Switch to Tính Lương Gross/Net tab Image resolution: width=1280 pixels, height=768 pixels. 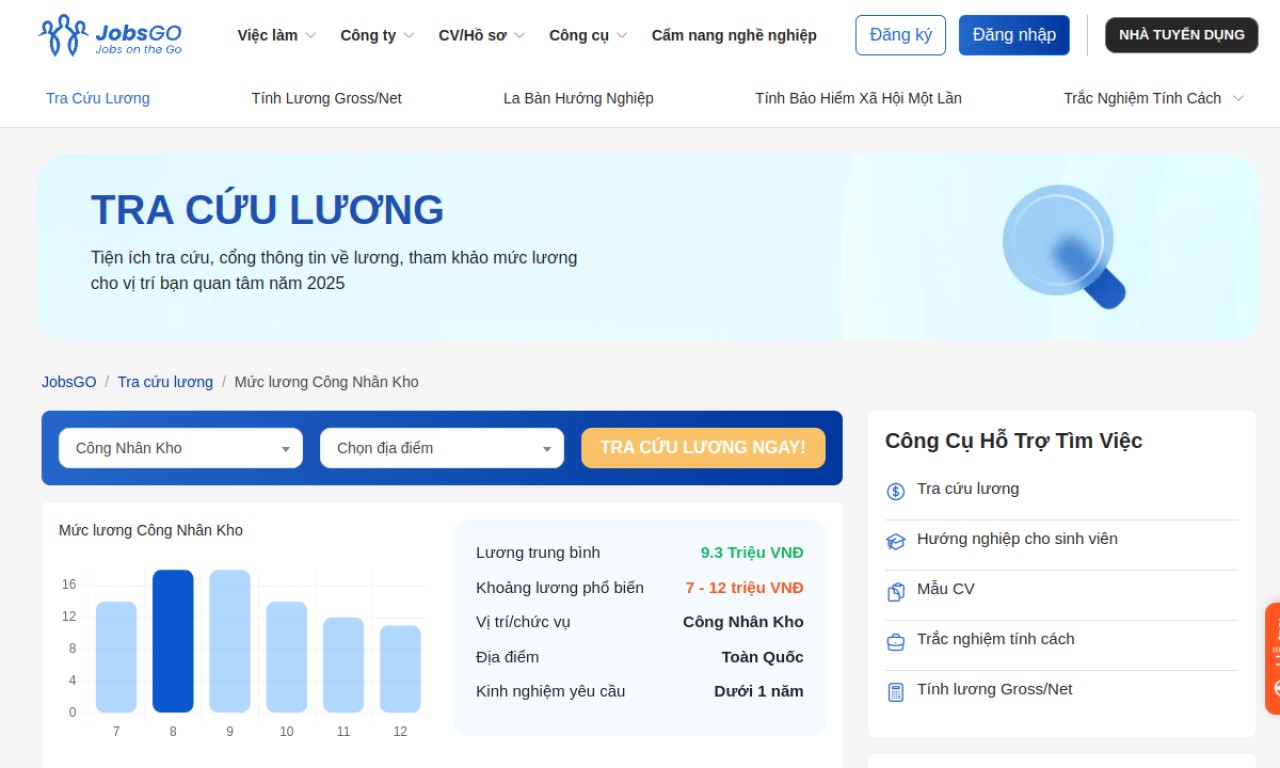coord(326,98)
